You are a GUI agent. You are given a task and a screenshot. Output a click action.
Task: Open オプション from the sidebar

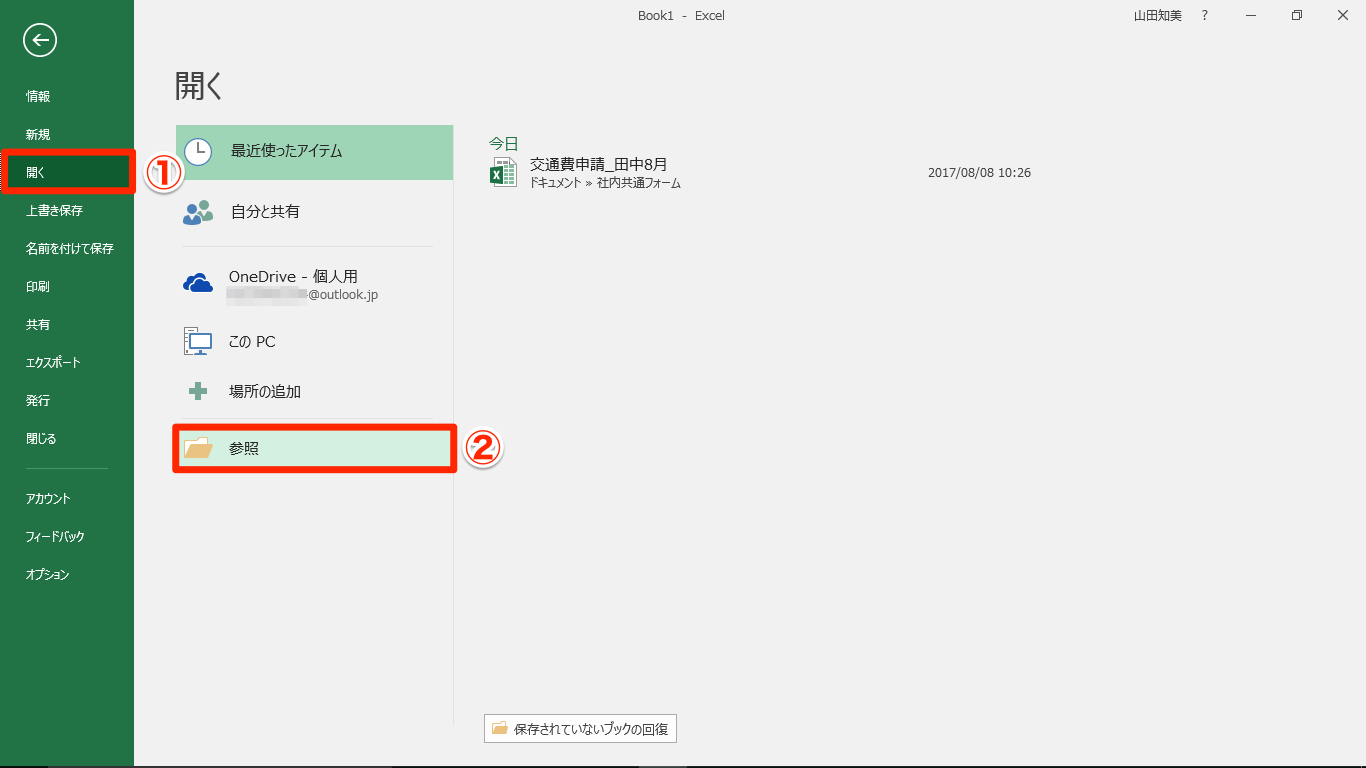67,574
